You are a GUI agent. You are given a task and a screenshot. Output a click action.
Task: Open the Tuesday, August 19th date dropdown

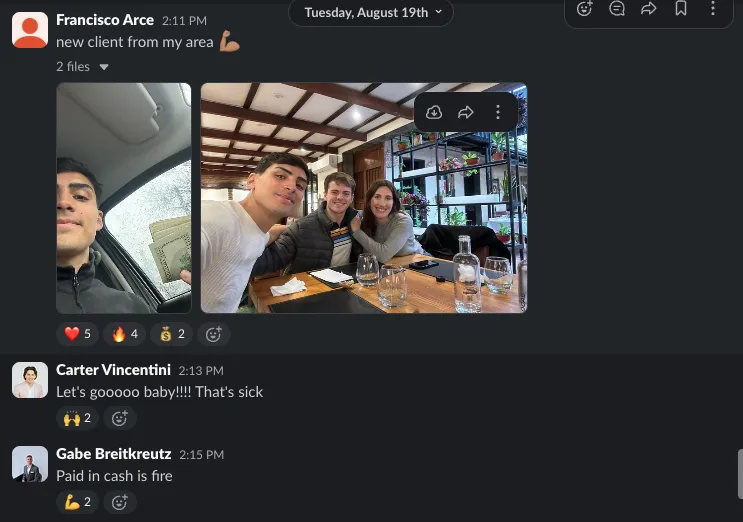370,13
